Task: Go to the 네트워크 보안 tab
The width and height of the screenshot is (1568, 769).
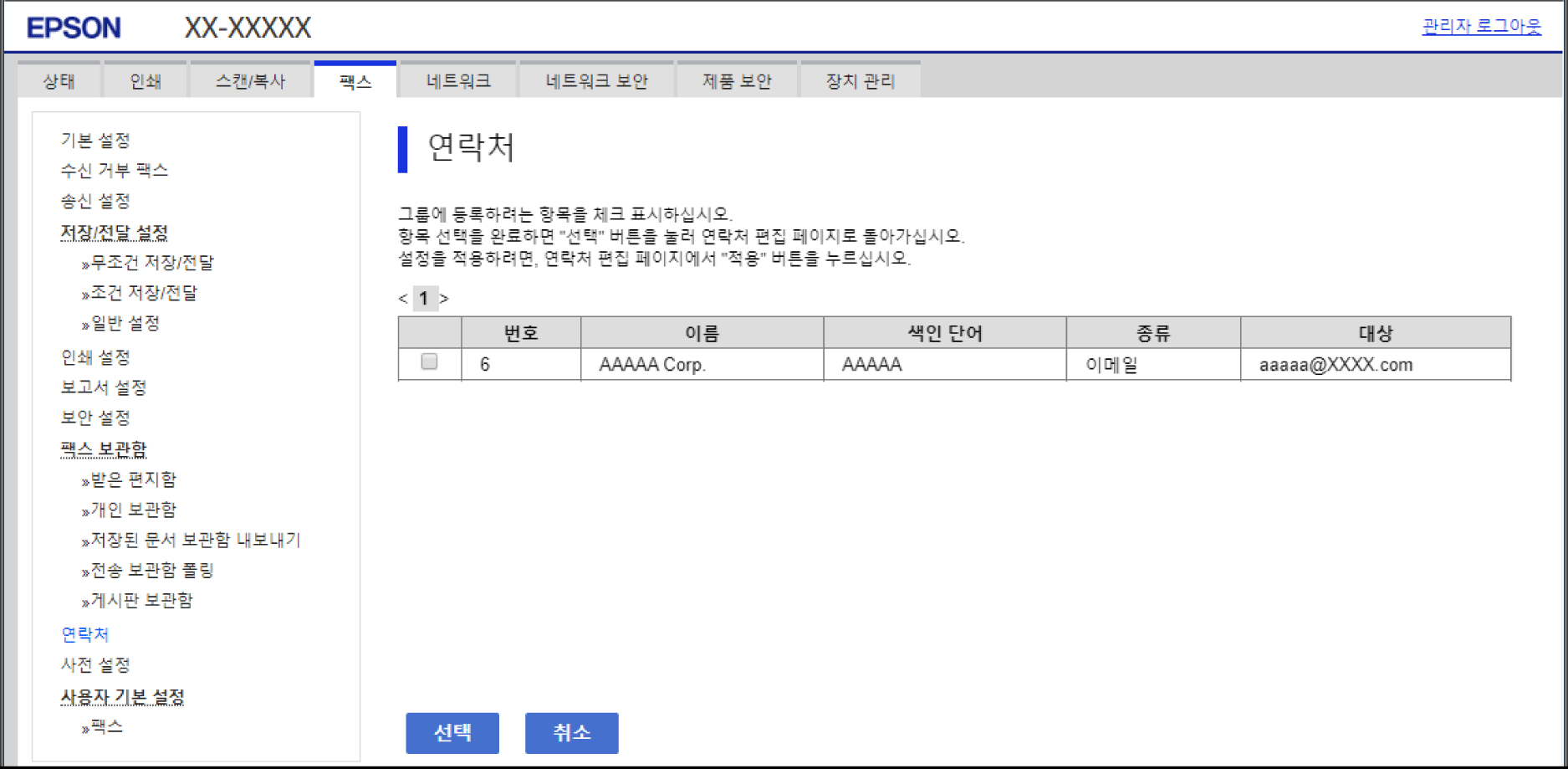Action: click(x=596, y=81)
